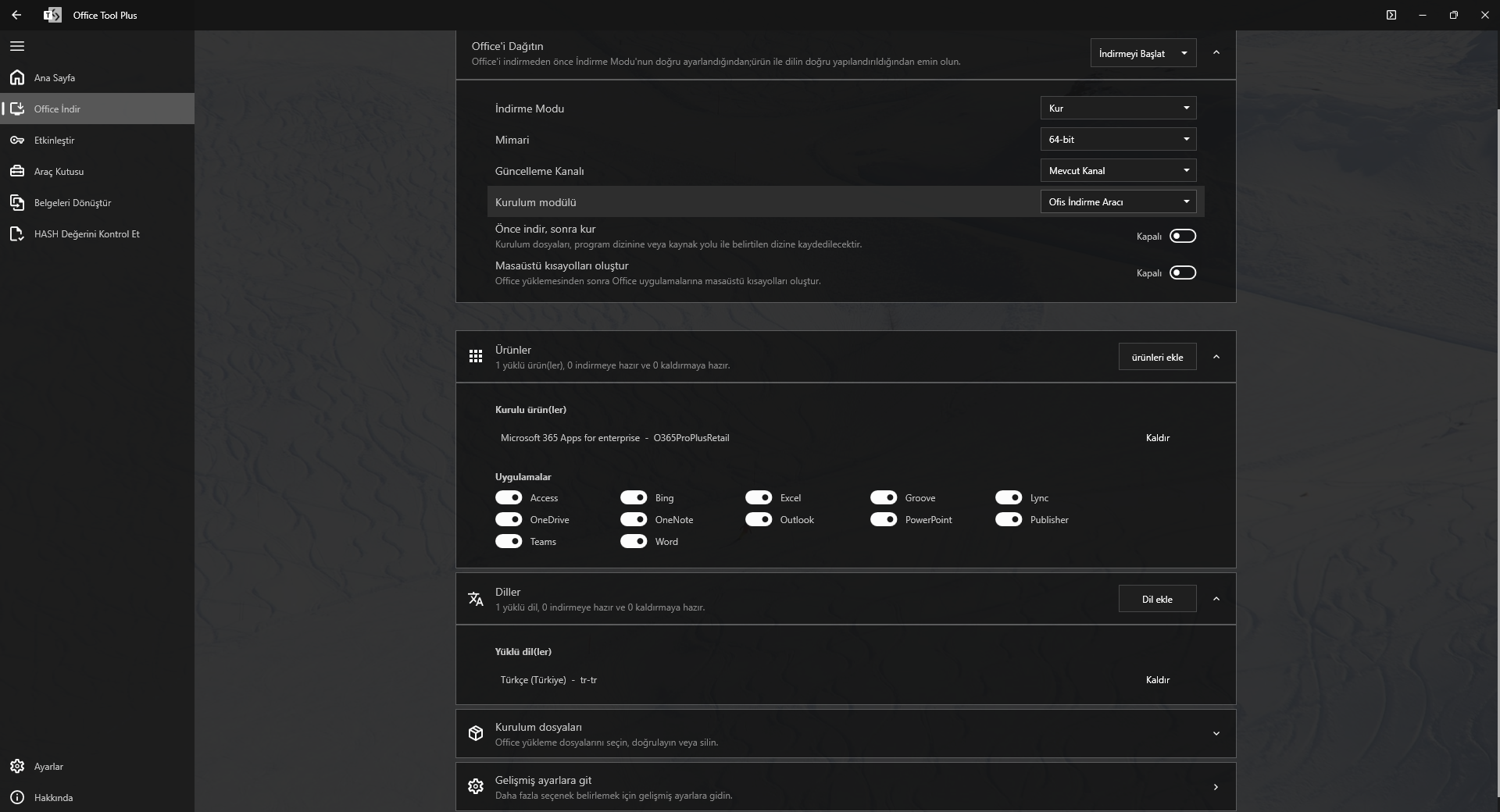Click the hamburger menu icon
1500x812 pixels.
click(x=17, y=46)
